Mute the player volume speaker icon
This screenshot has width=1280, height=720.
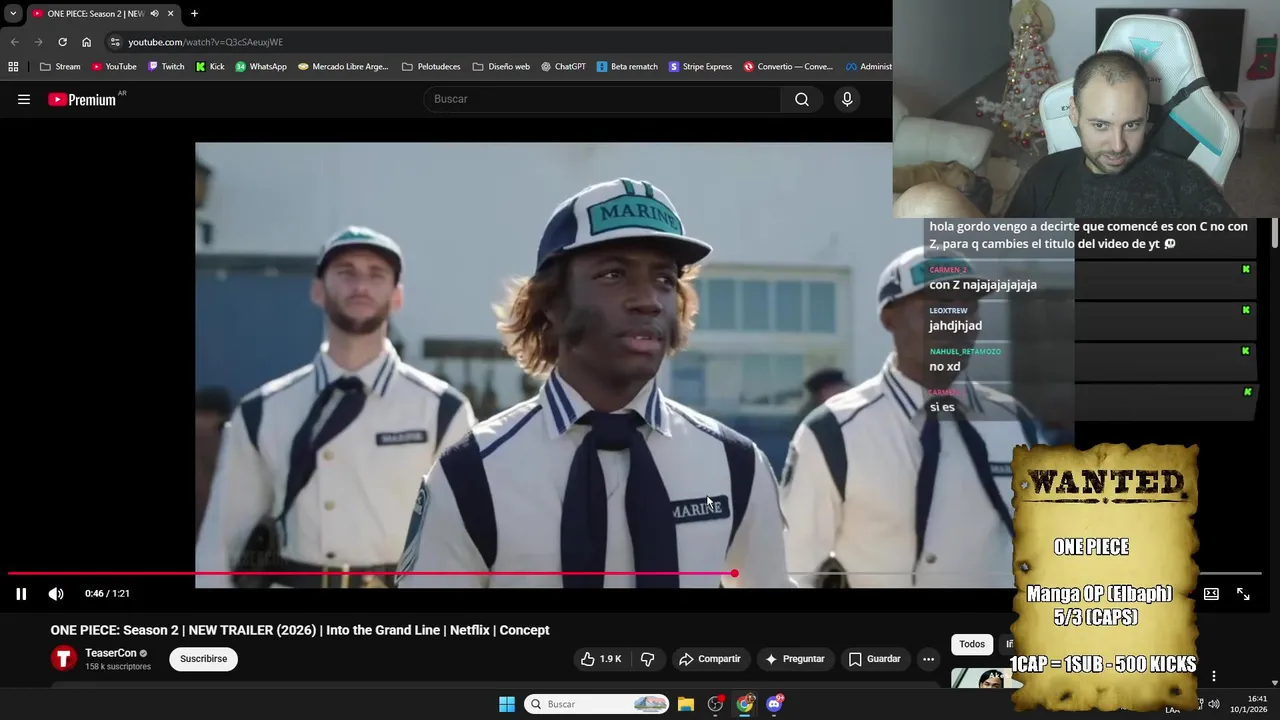(x=56, y=594)
